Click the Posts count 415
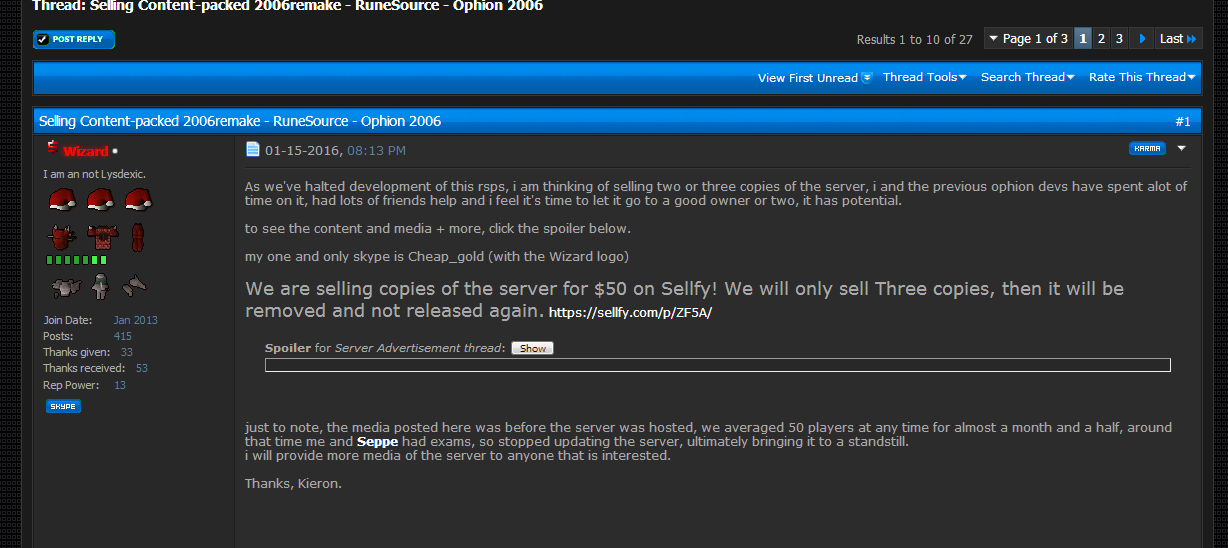 pos(122,336)
